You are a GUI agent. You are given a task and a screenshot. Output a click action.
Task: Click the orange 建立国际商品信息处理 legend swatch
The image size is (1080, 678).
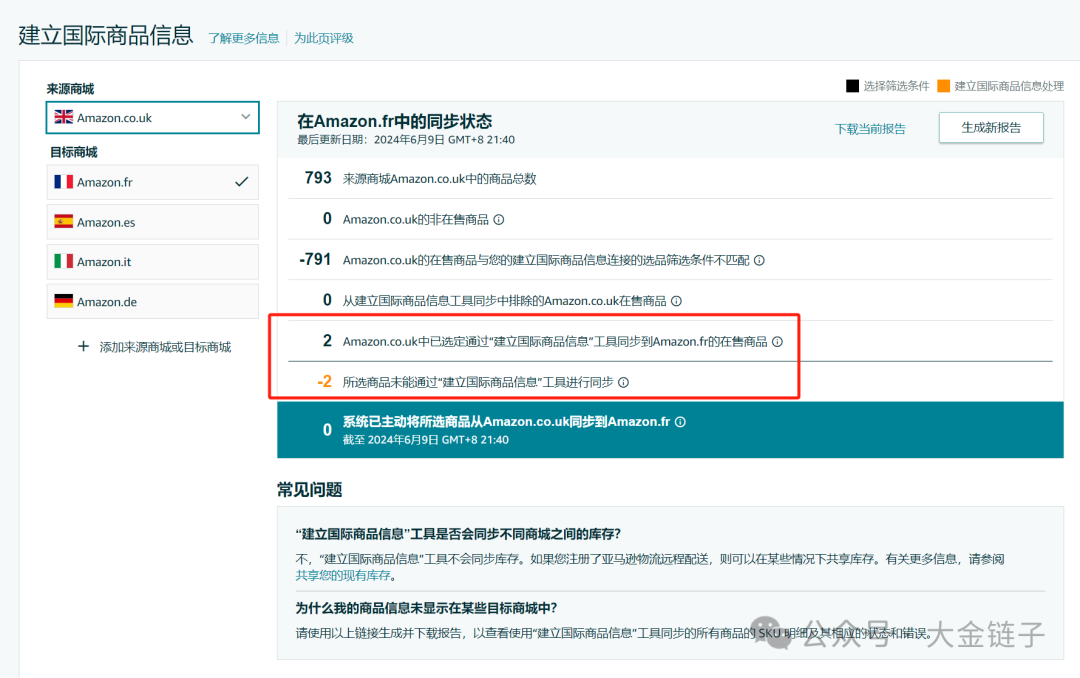click(x=944, y=85)
